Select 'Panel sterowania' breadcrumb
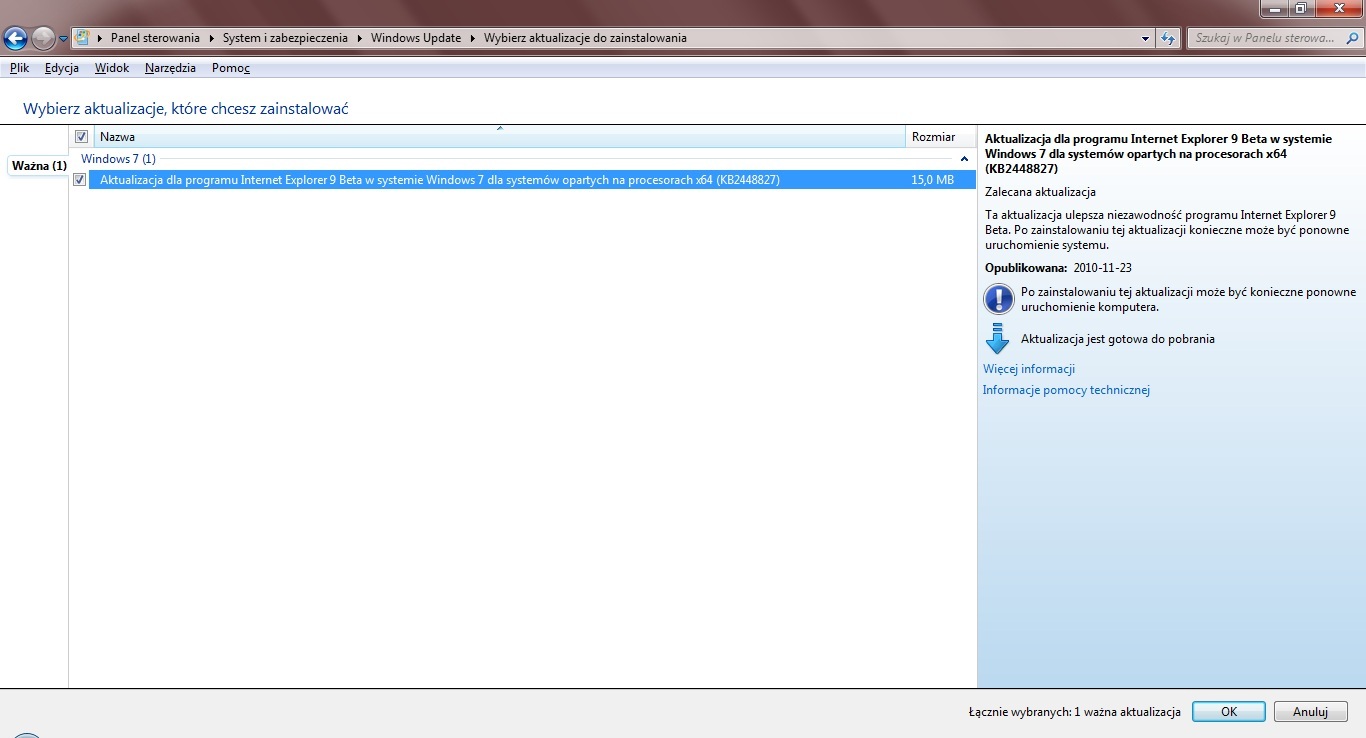Image resolution: width=1366 pixels, height=738 pixels. point(155,38)
